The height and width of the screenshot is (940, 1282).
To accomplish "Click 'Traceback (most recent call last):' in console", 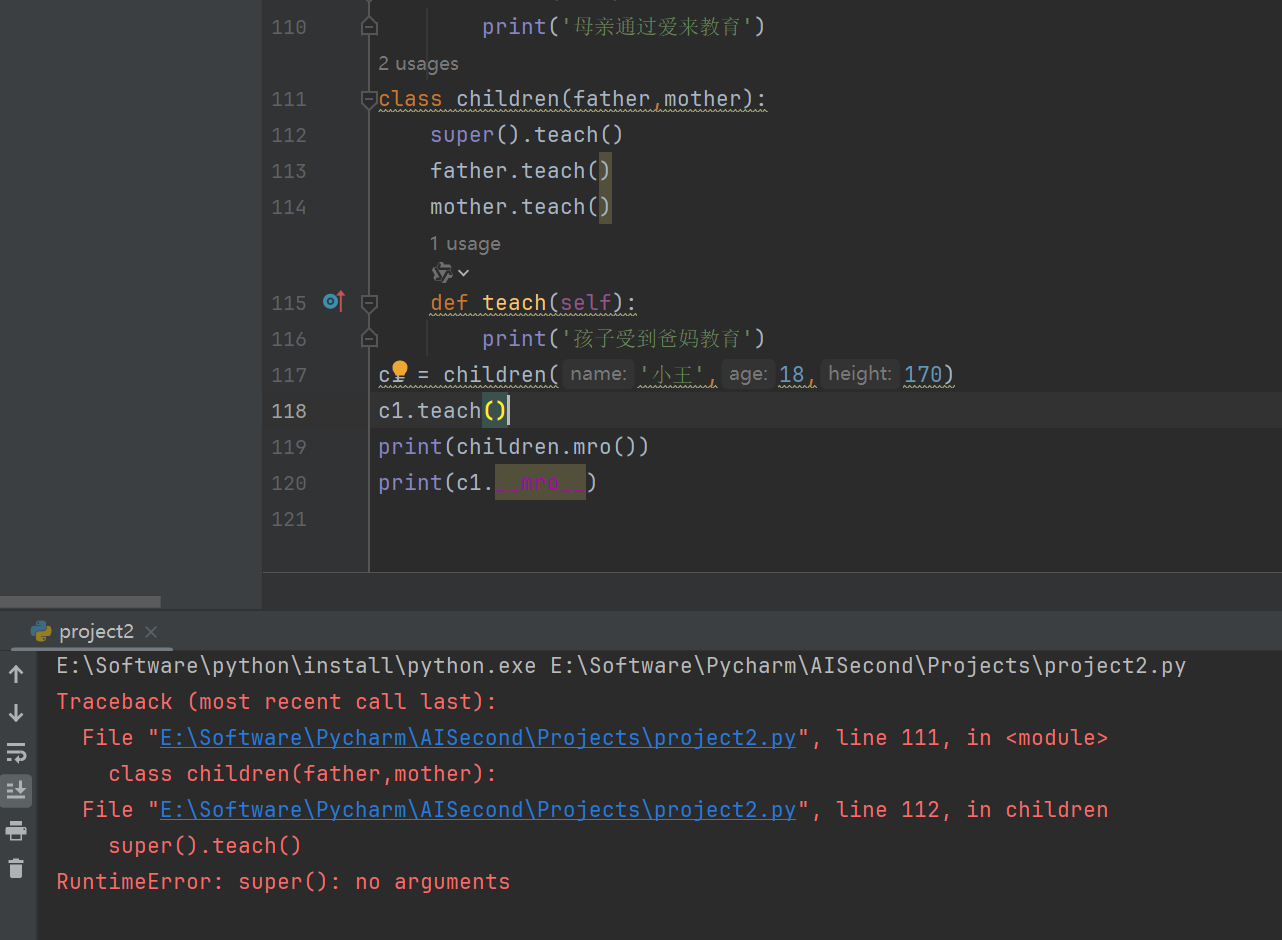I will 276,702.
